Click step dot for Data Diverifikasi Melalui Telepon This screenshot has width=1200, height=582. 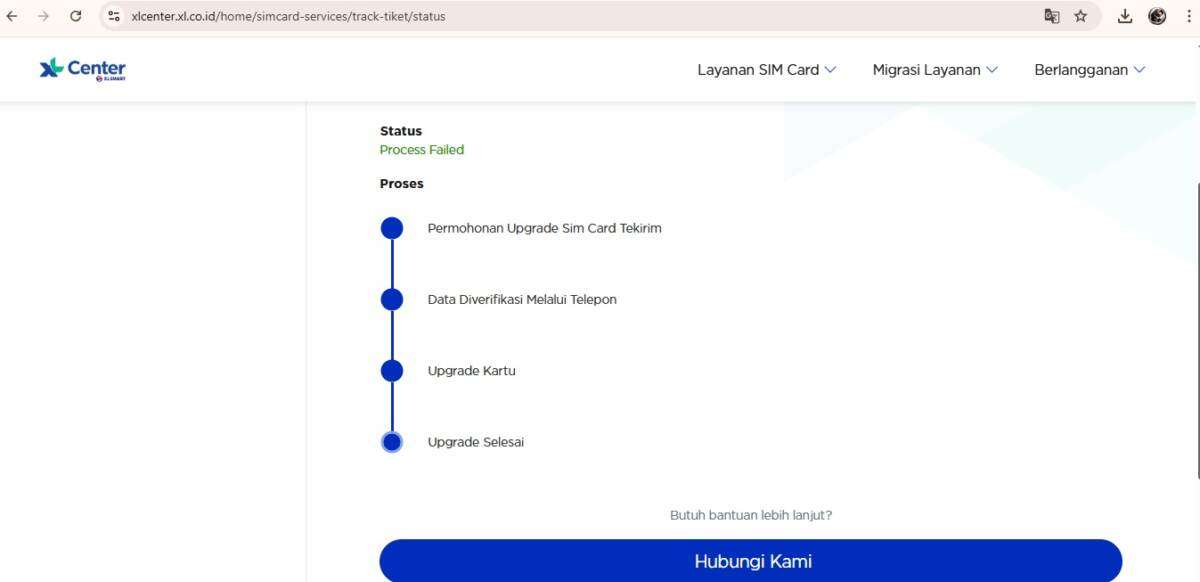tap(392, 299)
